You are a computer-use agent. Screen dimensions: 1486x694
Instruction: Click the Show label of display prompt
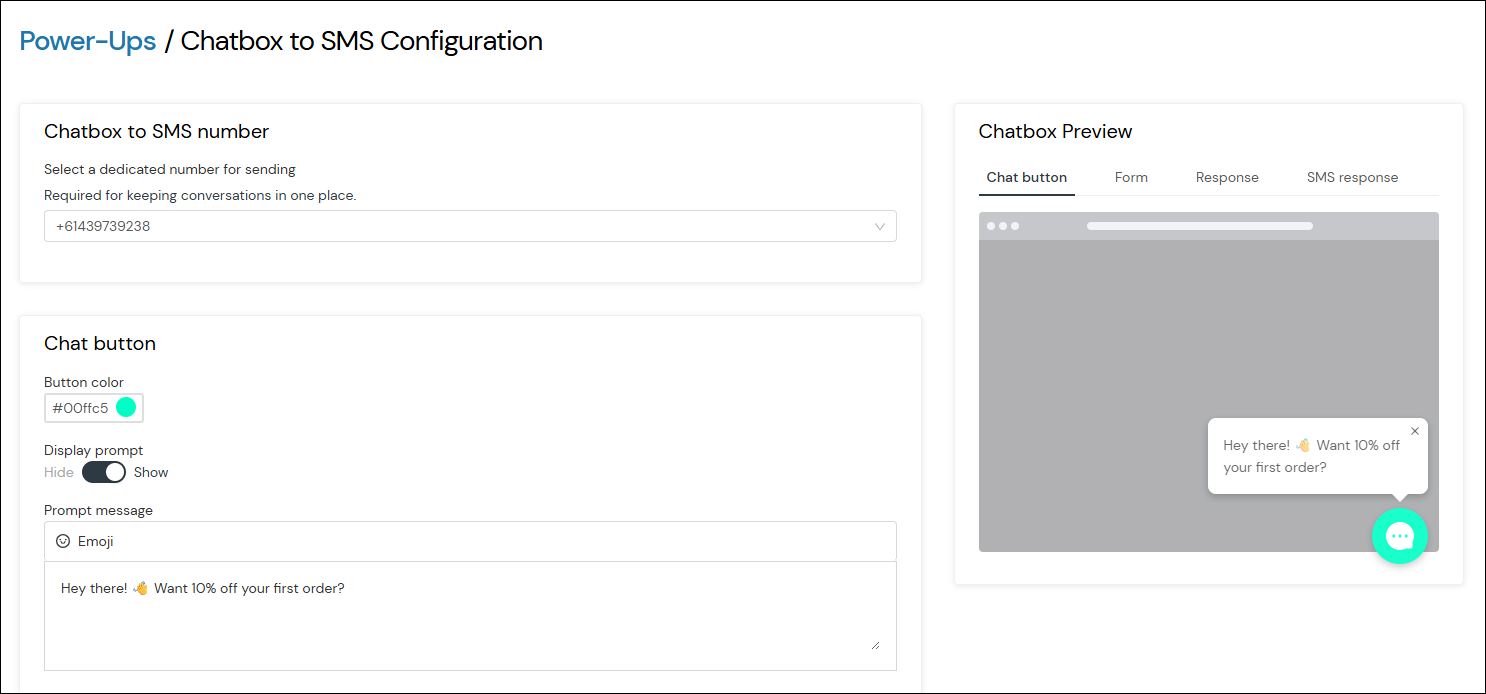click(x=151, y=472)
